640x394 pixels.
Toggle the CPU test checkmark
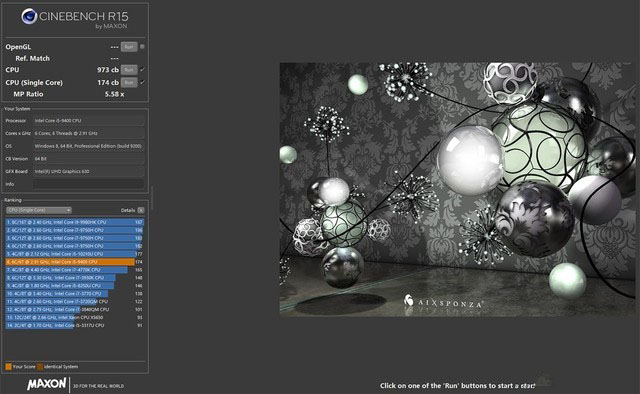(x=142, y=70)
